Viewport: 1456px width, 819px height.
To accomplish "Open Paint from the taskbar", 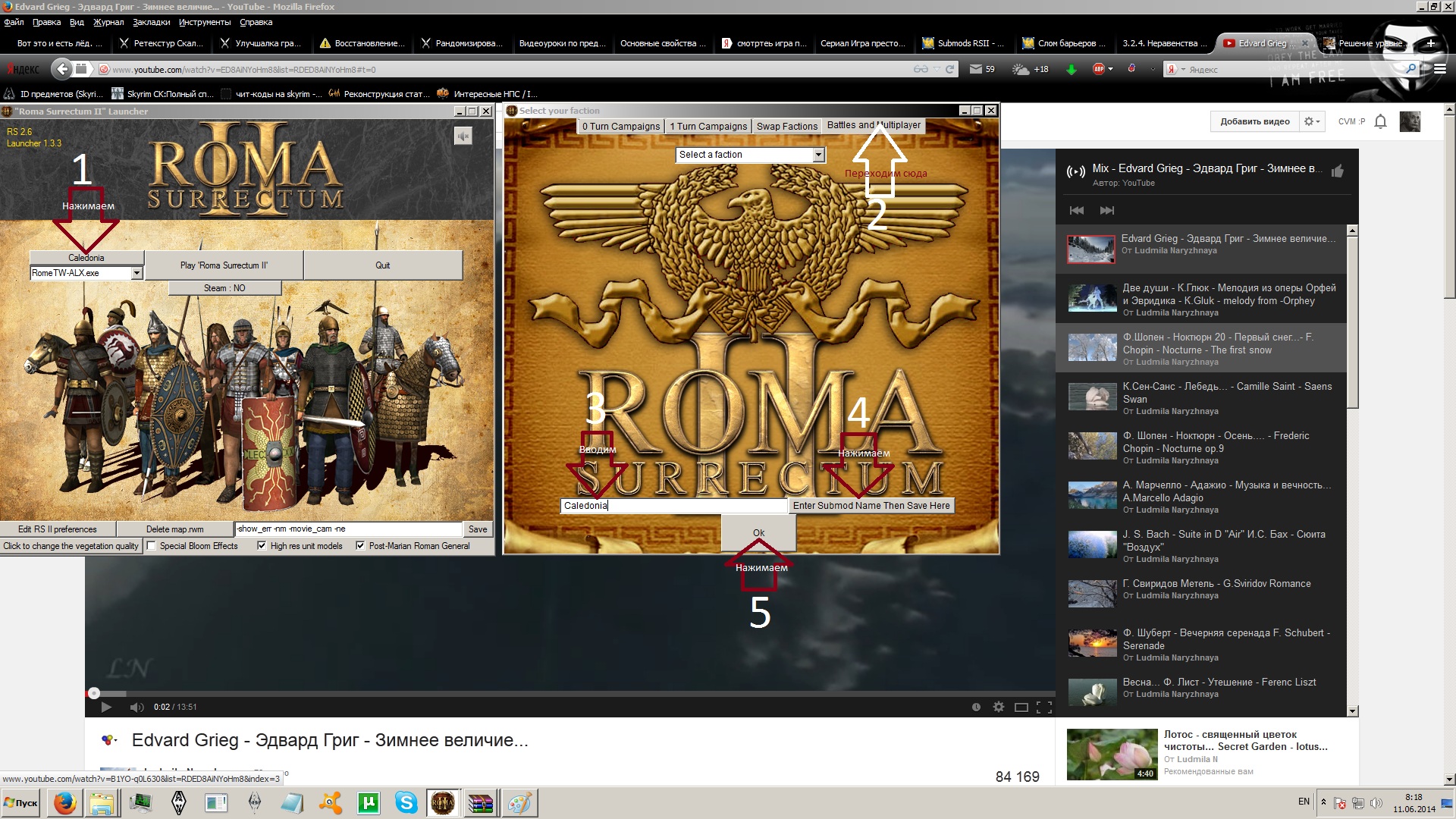I will coord(519,802).
